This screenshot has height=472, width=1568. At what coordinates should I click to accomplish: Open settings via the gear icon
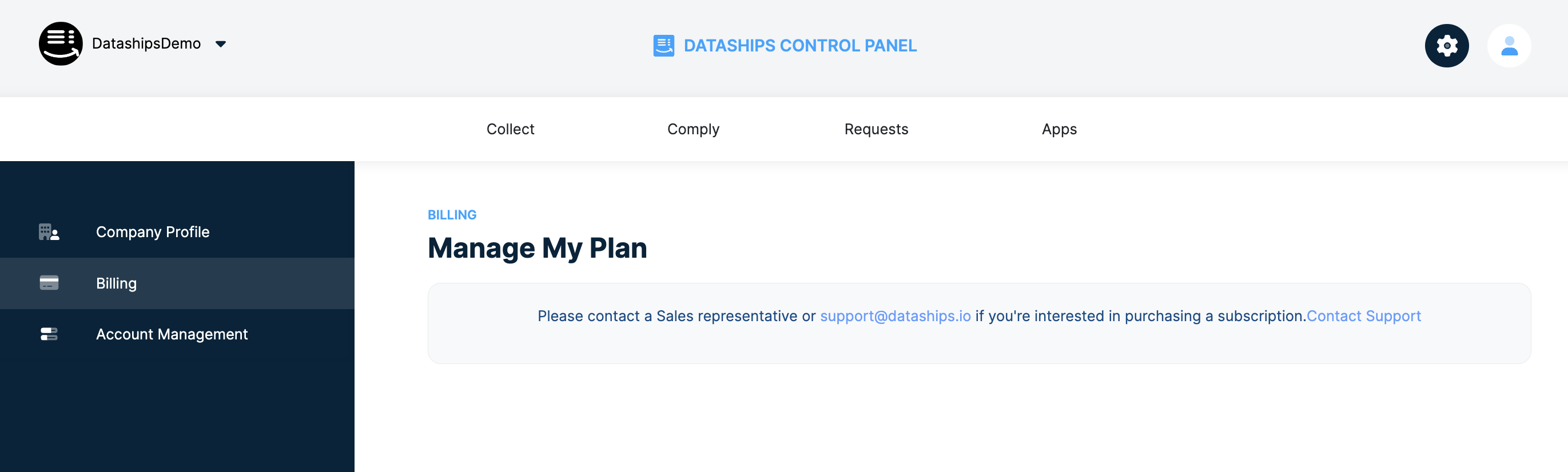(1446, 46)
